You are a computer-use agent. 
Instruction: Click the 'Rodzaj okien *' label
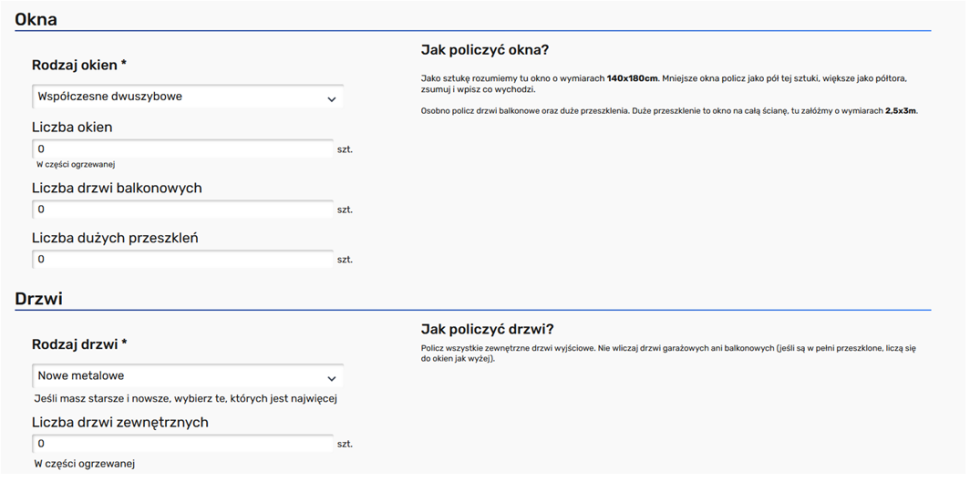(x=79, y=65)
